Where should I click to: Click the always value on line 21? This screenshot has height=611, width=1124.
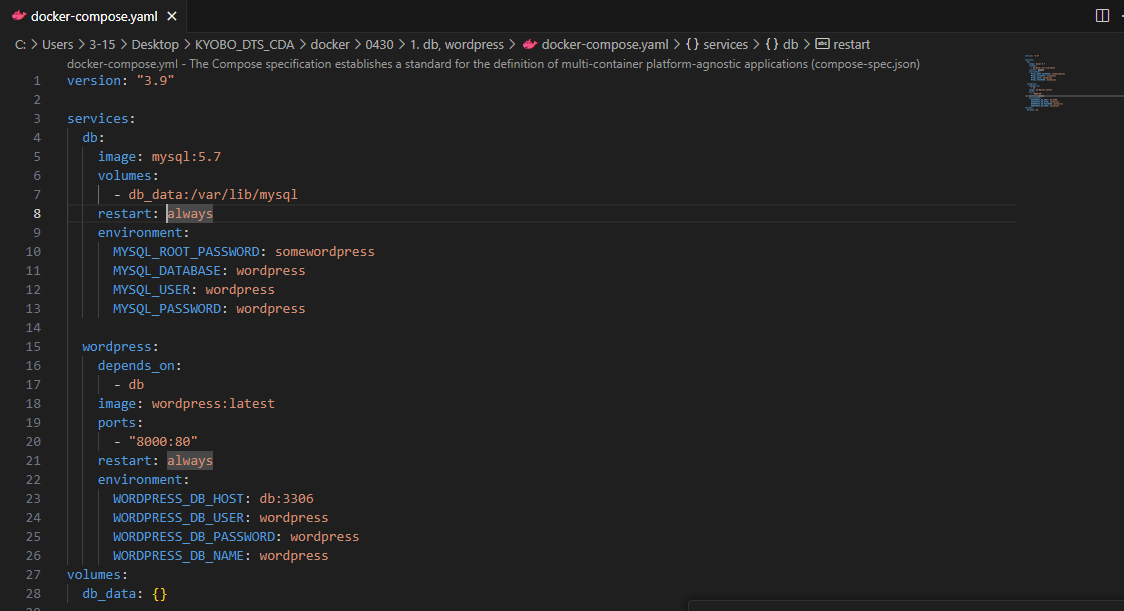pyautogui.click(x=190, y=460)
